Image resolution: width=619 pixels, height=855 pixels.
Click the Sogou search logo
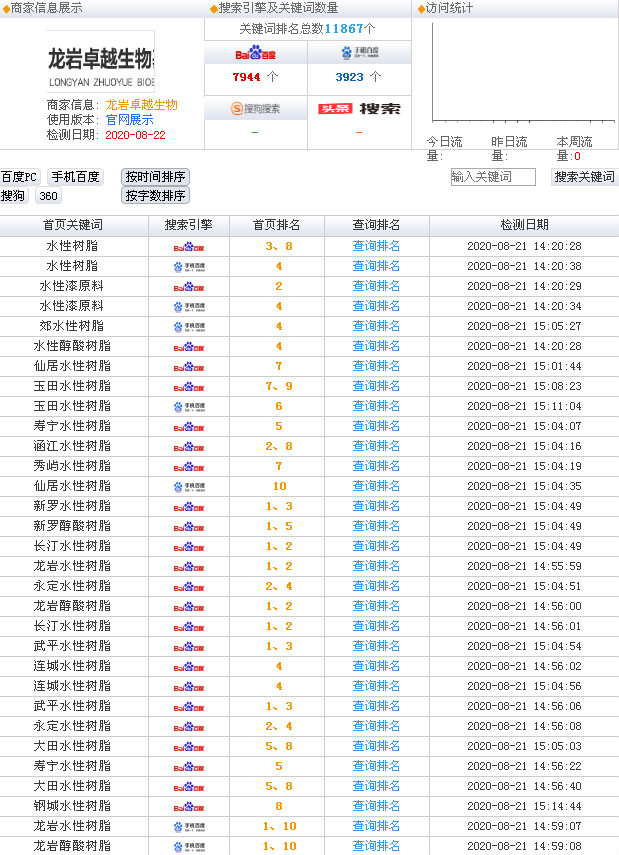coord(255,109)
